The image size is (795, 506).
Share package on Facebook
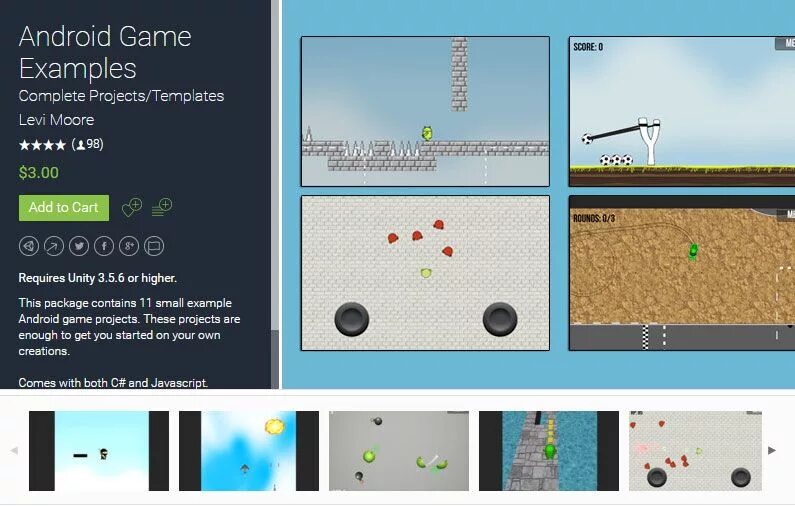tap(104, 246)
